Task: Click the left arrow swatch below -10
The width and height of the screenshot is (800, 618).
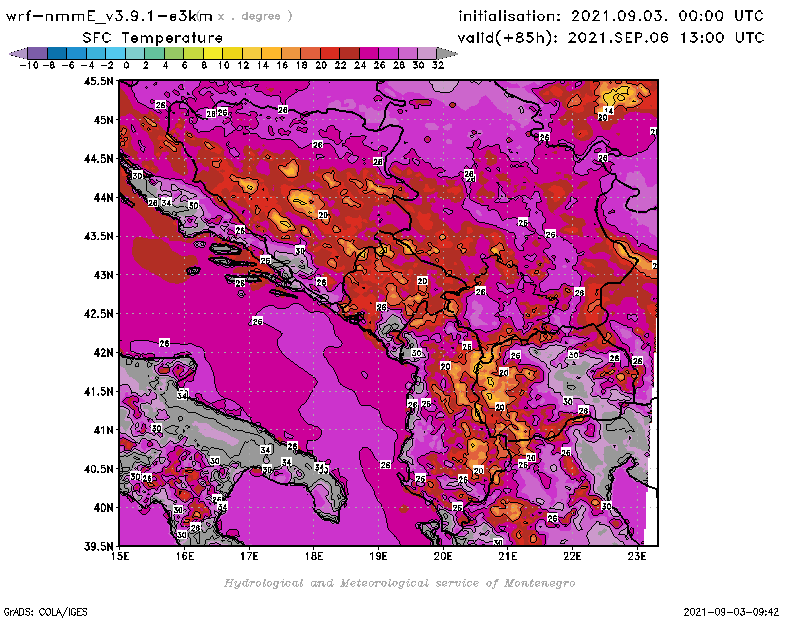Action: click(x=18, y=53)
